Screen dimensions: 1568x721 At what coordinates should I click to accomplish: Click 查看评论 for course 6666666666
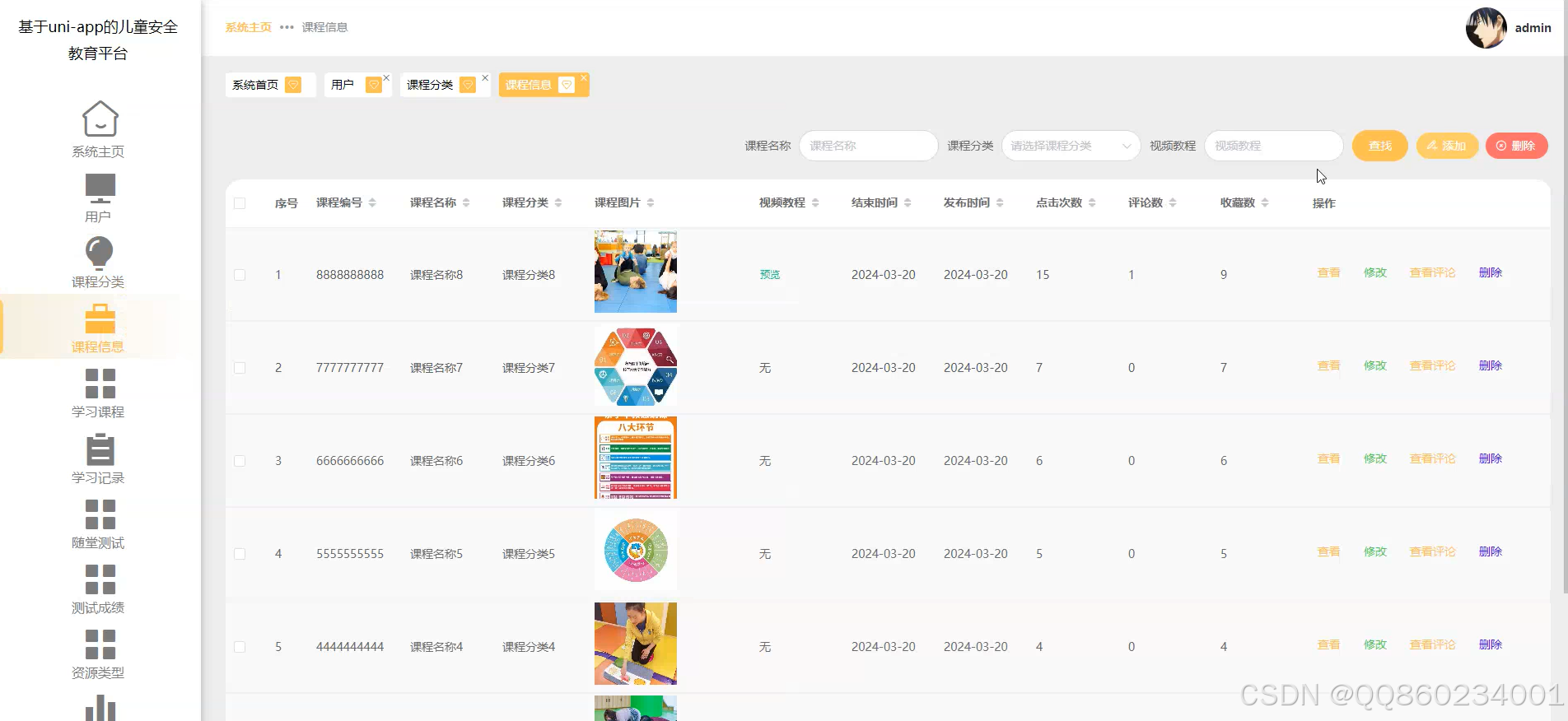1433,458
